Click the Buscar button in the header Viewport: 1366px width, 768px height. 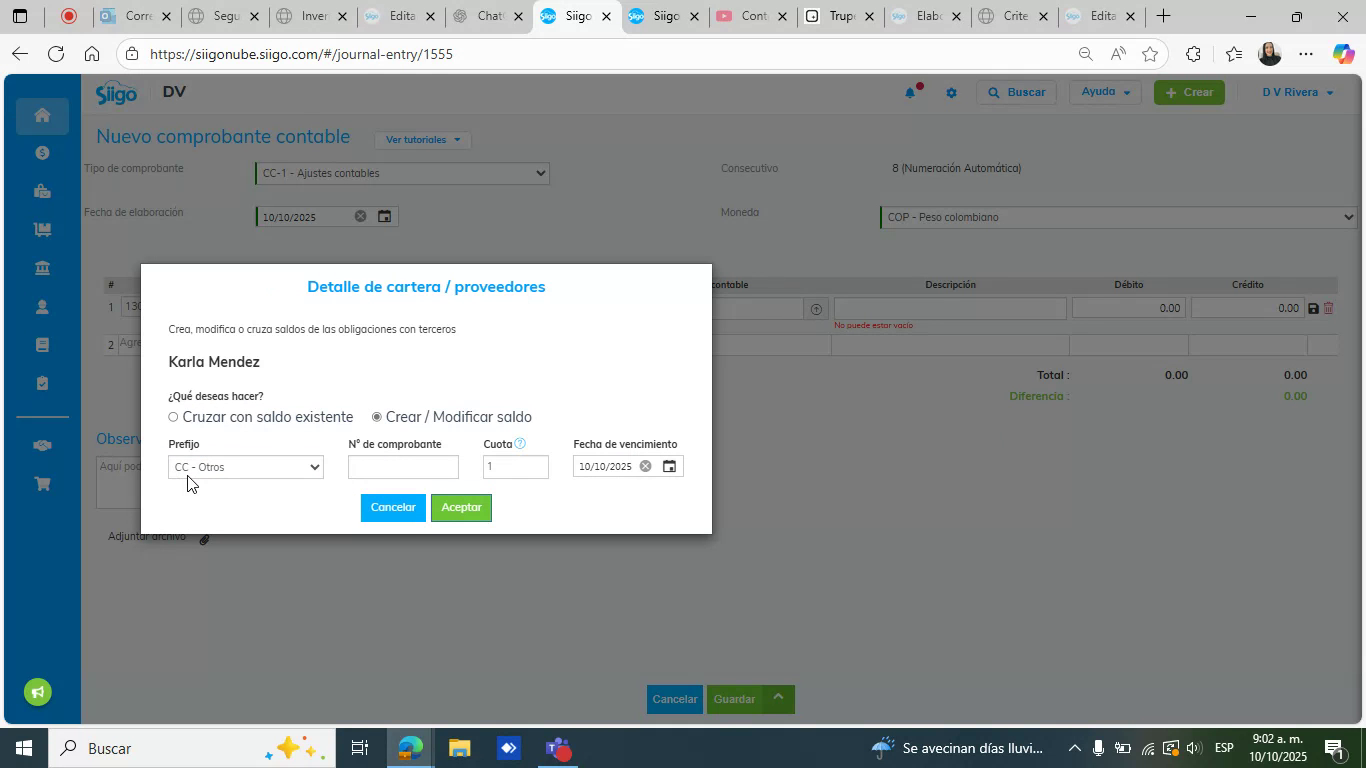coord(1016,92)
